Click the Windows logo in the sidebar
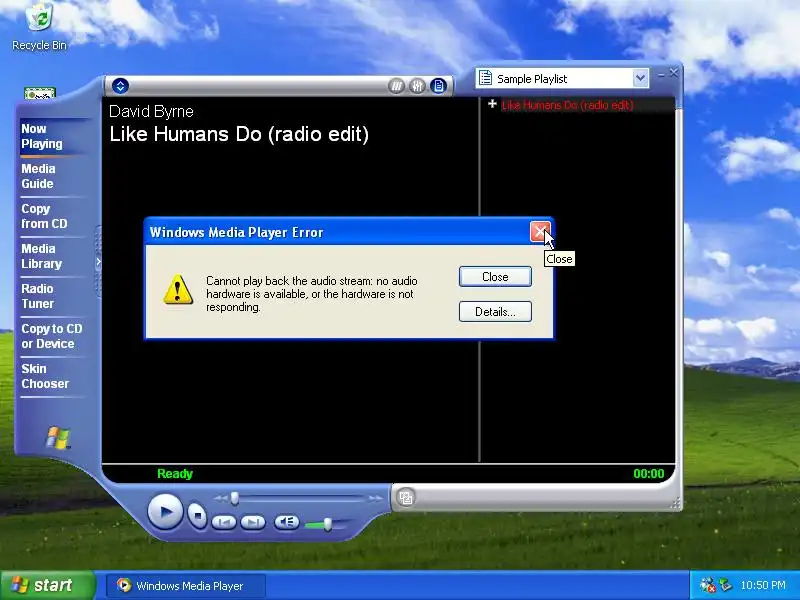The width and height of the screenshot is (800, 600). coord(58,438)
